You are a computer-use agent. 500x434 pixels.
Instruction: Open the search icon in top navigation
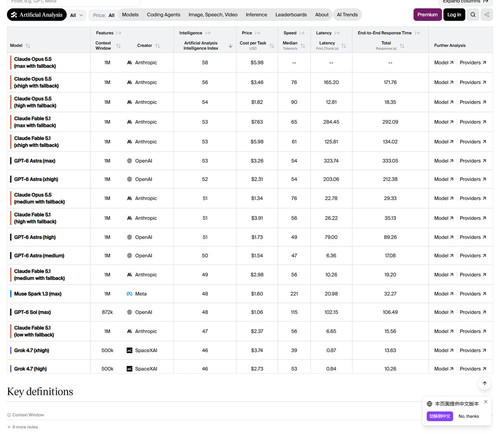tap(473, 15)
